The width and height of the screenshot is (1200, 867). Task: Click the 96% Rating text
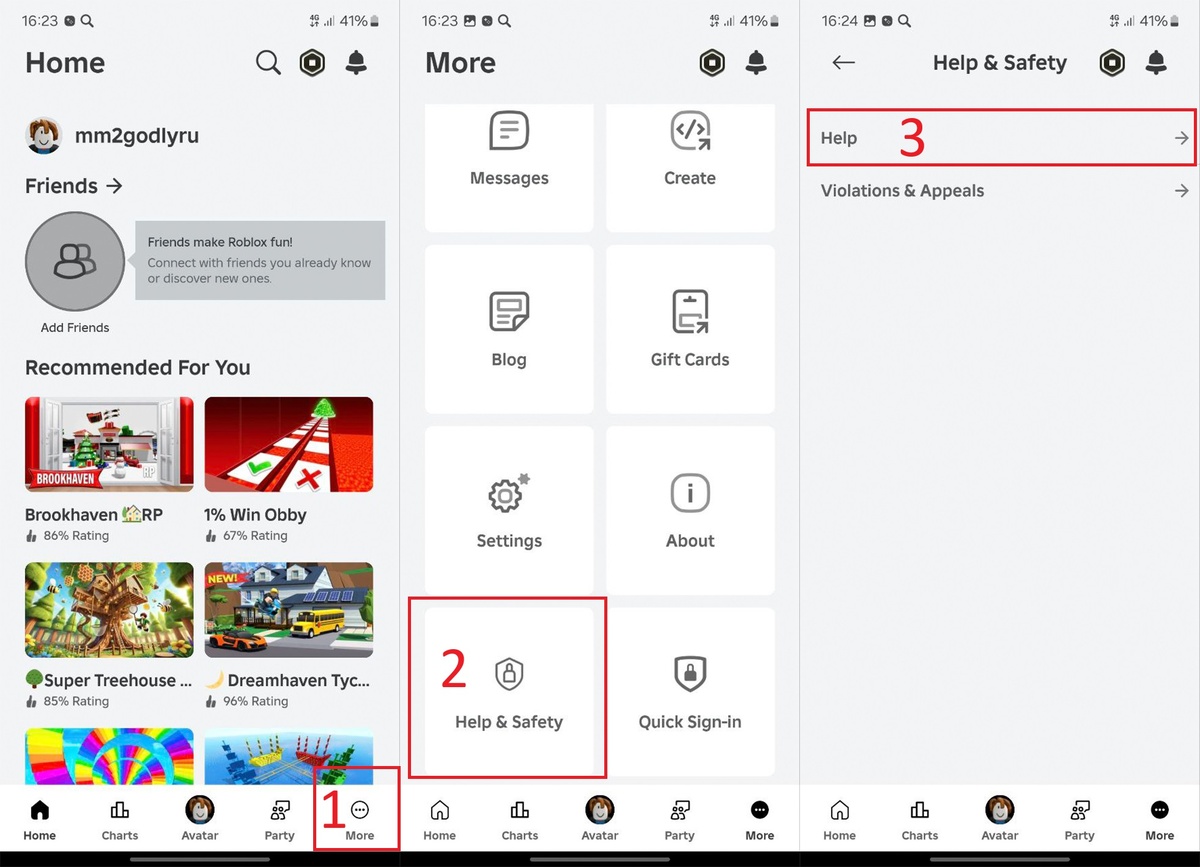coord(255,701)
